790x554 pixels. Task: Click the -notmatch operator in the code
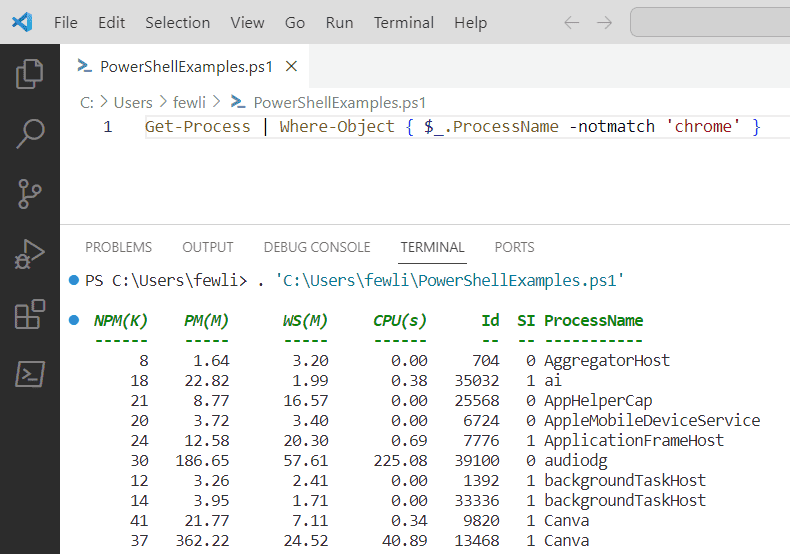(x=612, y=126)
